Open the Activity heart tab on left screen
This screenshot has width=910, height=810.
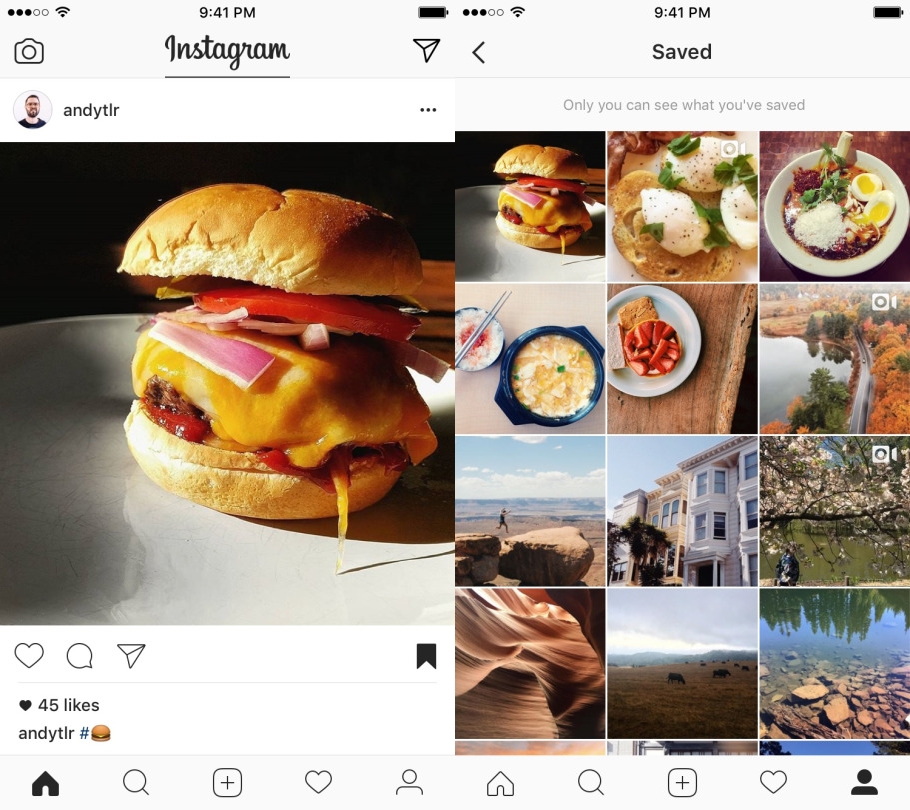(319, 782)
